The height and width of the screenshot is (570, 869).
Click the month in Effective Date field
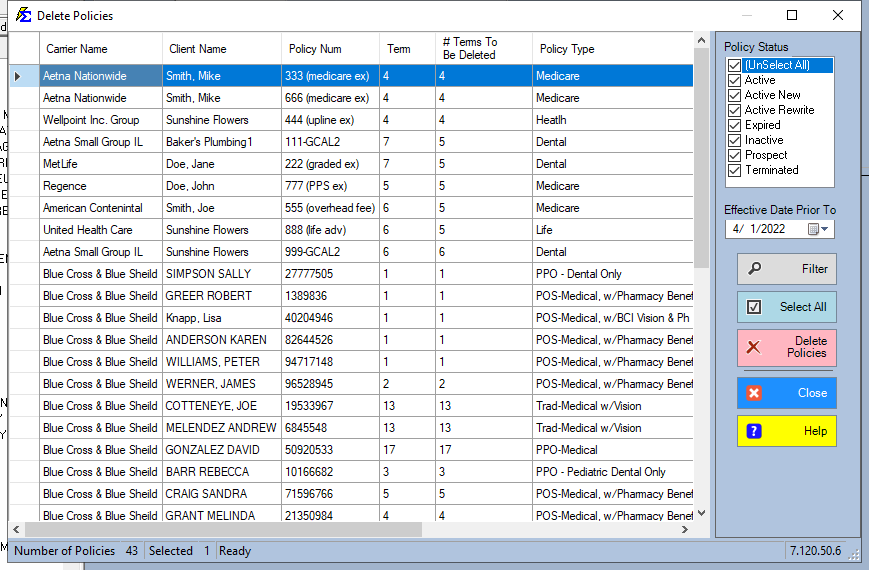pos(736,229)
